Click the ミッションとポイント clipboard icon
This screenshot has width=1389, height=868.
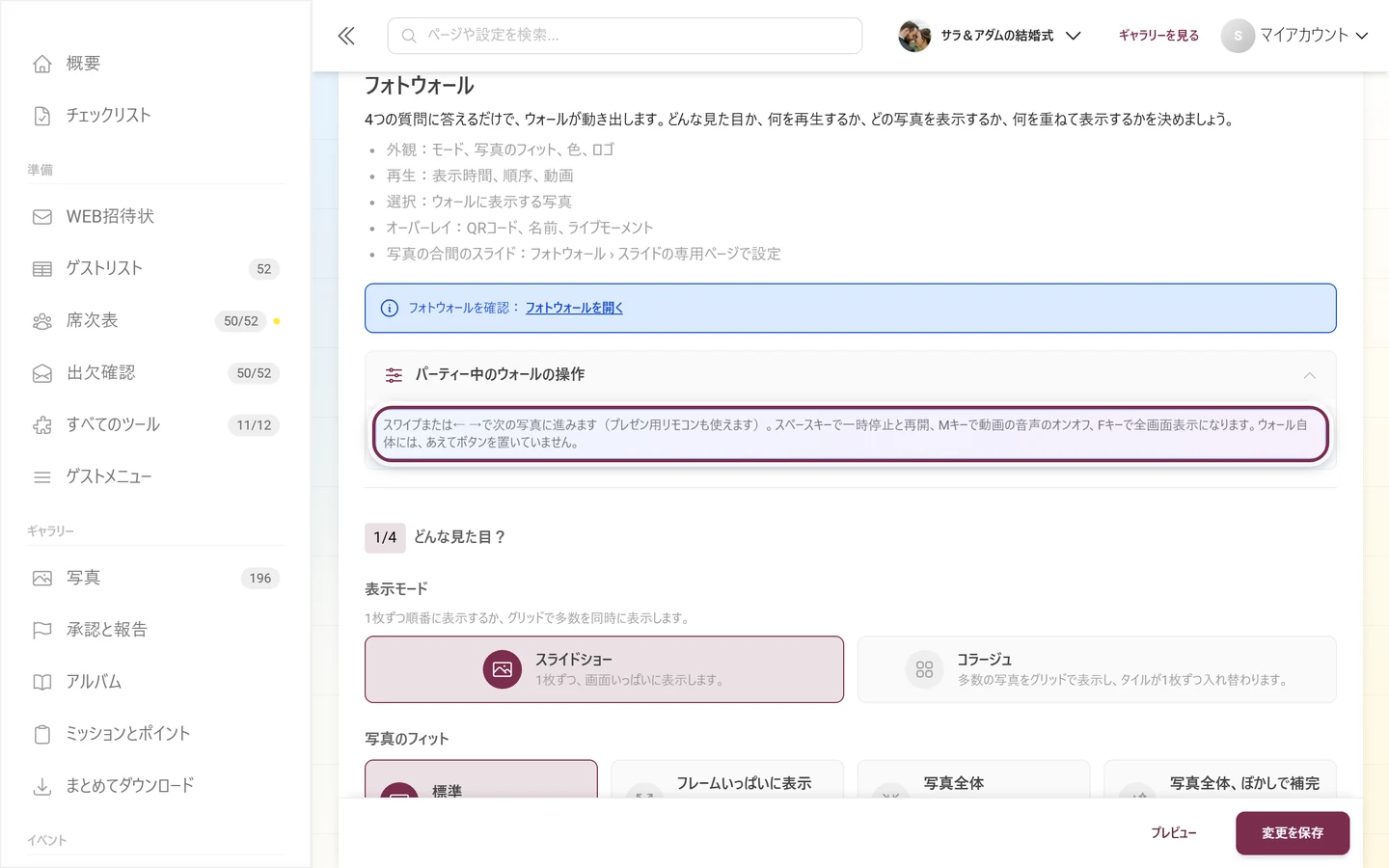pyautogui.click(x=42, y=735)
